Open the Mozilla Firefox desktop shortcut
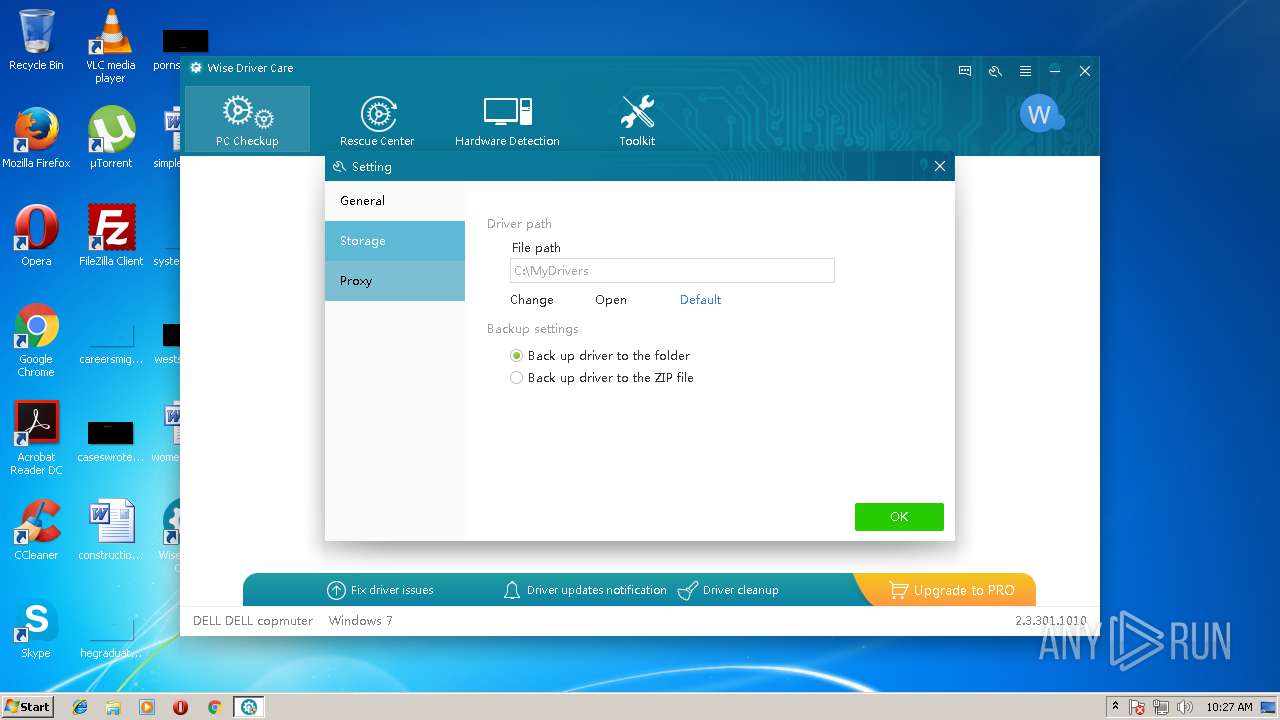This screenshot has height=720, width=1280. [x=36, y=138]
